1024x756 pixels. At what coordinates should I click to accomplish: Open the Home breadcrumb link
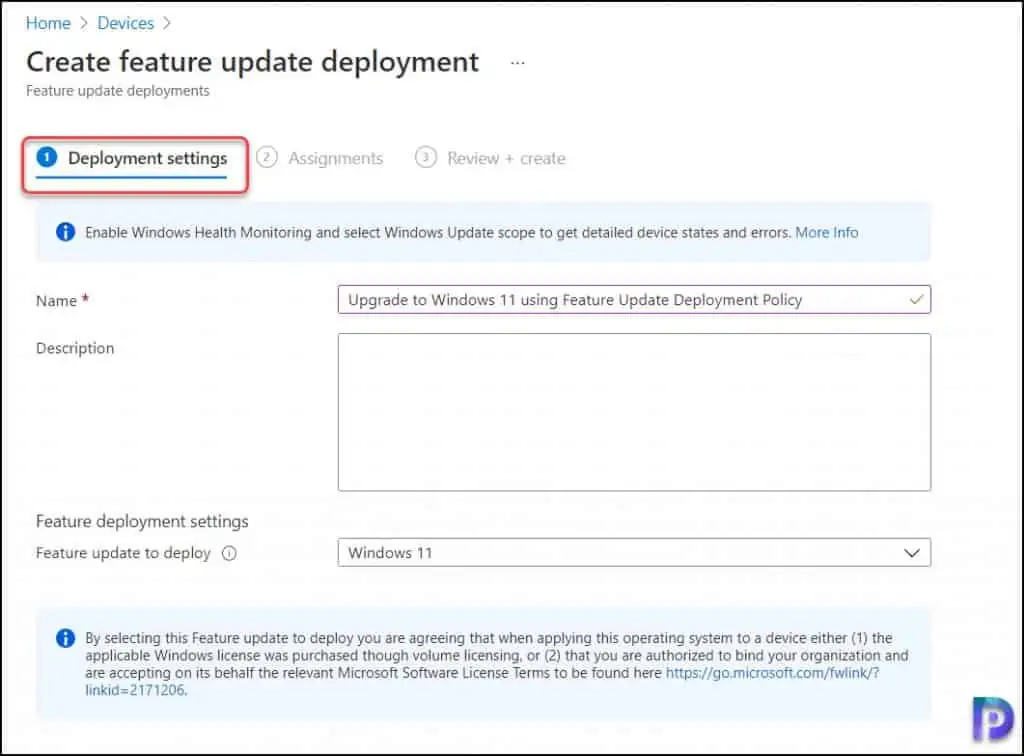click(48, 23)
